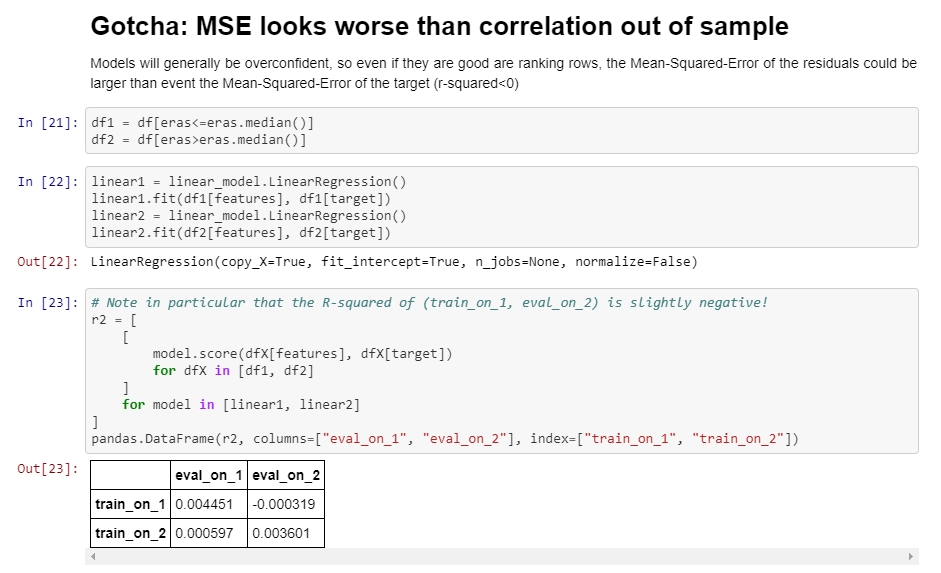Click the LinearRegression(copy_X=True...) output text
941x573 pixels.
pos(394,262)
